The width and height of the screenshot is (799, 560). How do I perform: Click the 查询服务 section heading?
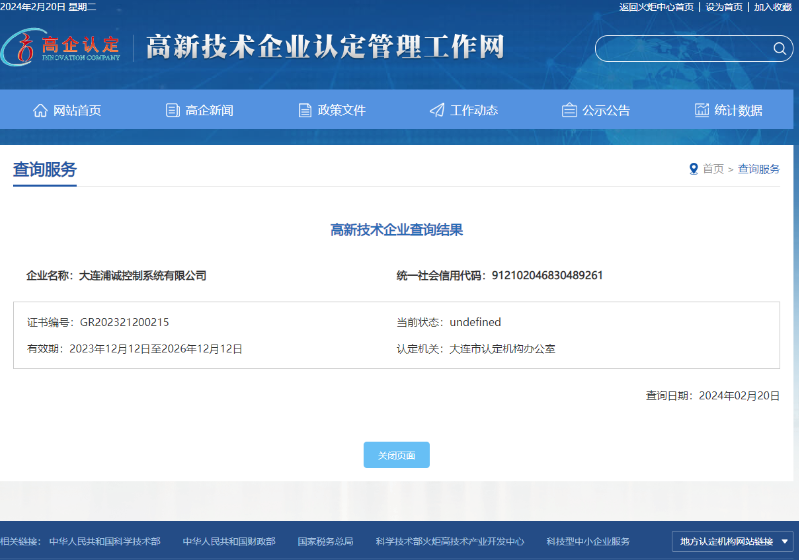click(45, 170)
